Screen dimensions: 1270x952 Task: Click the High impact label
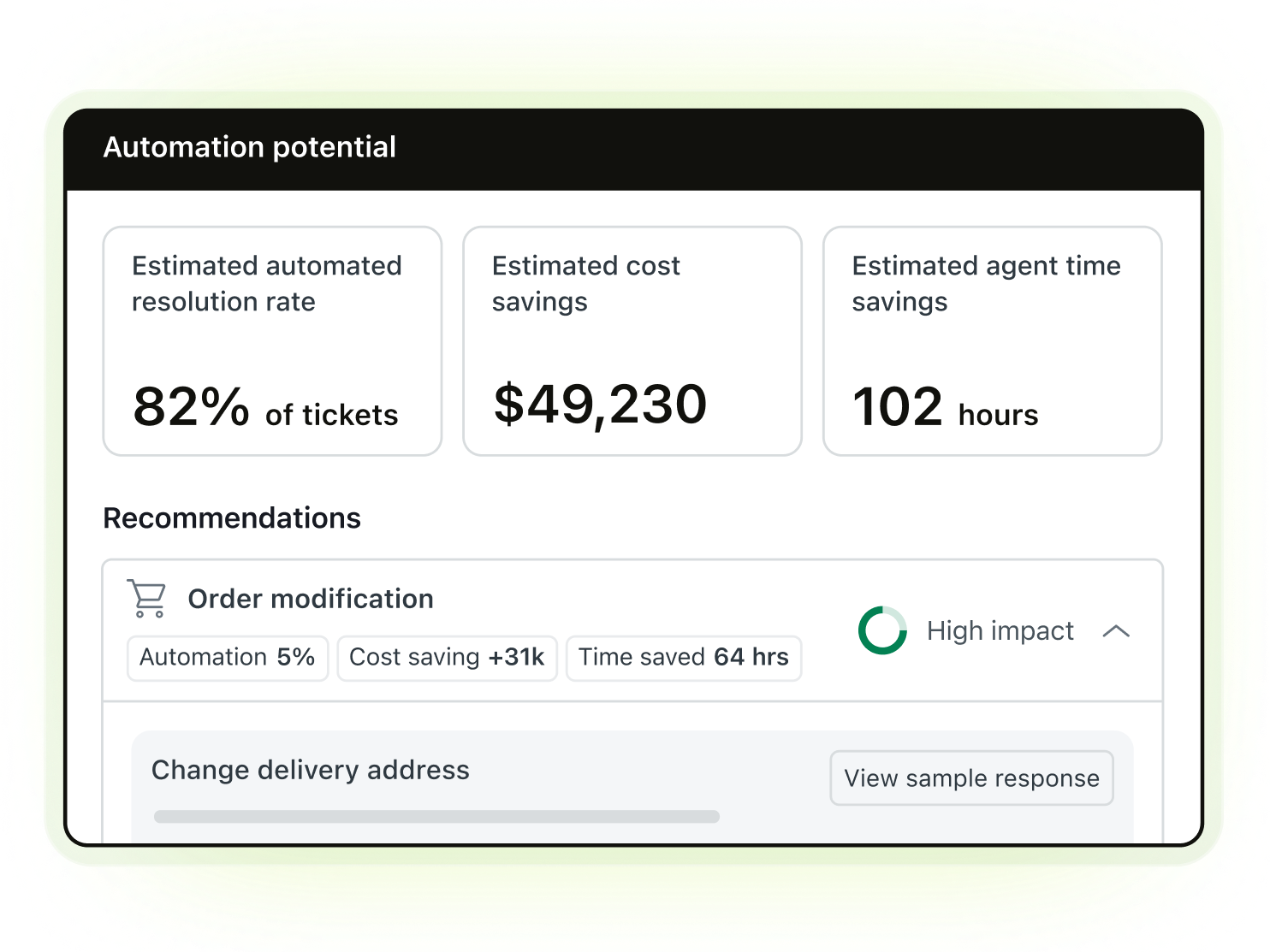1000,631
